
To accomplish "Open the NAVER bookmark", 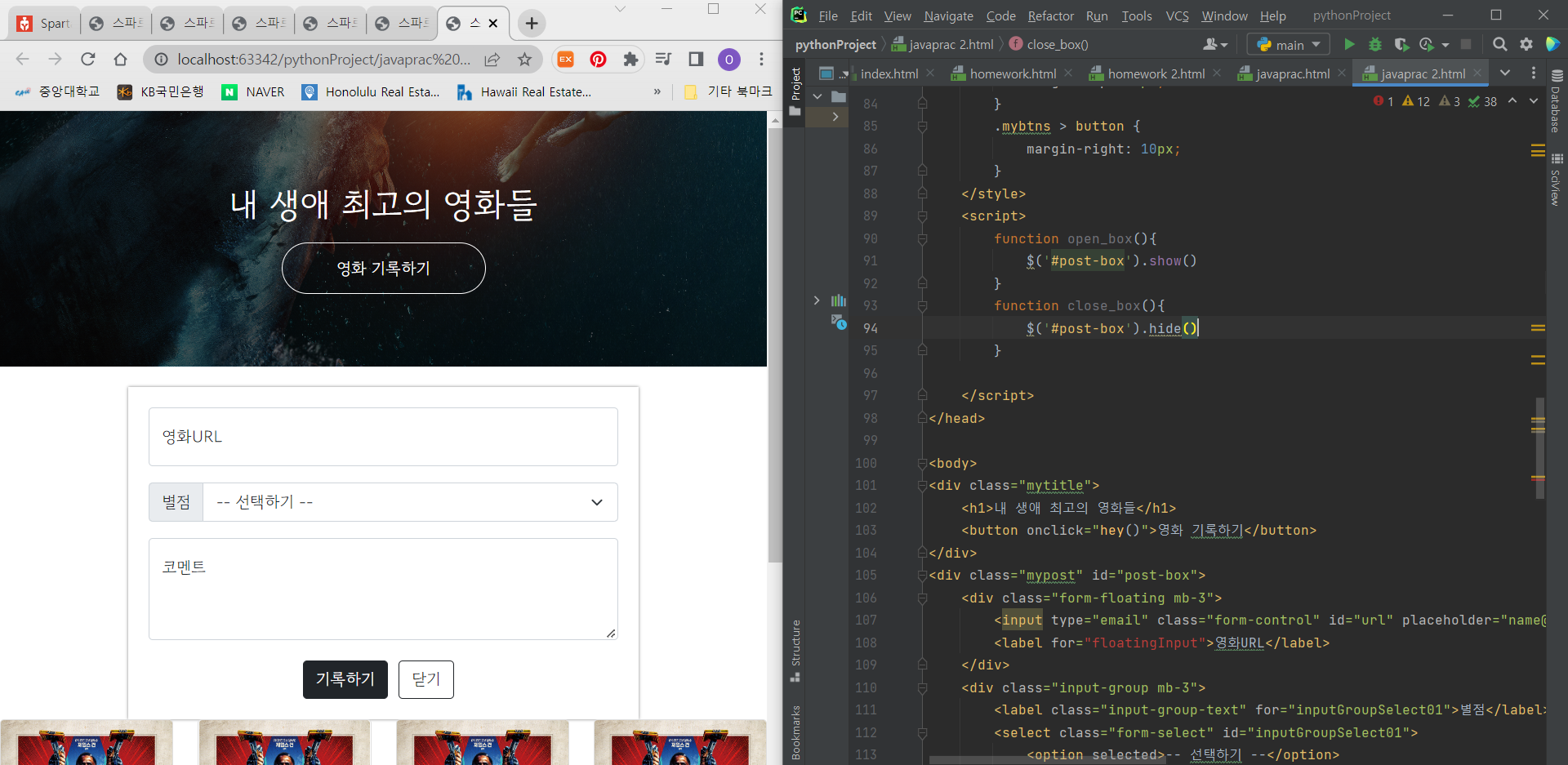I will pos(253,91).
